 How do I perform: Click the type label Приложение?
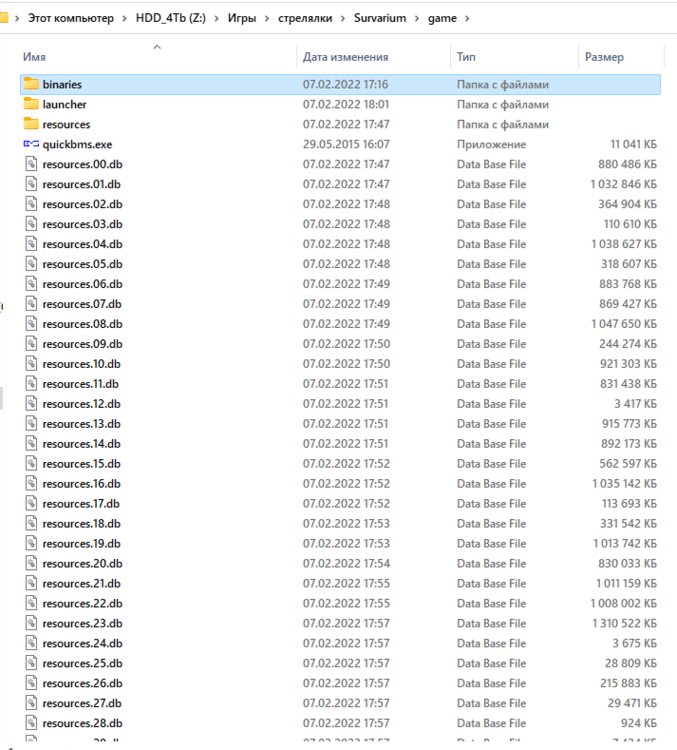[x=491, y=144]
